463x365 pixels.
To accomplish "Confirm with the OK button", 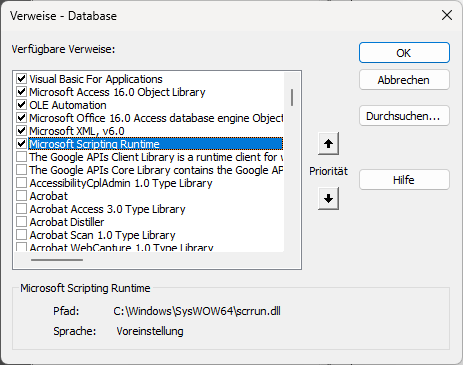I will 404,53.
